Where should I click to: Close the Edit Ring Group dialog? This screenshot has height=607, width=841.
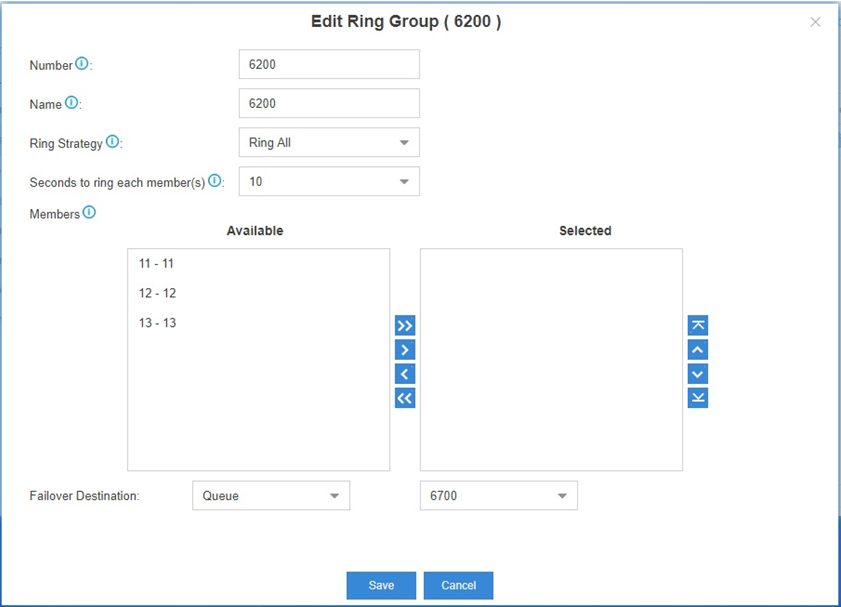point(815,22)
